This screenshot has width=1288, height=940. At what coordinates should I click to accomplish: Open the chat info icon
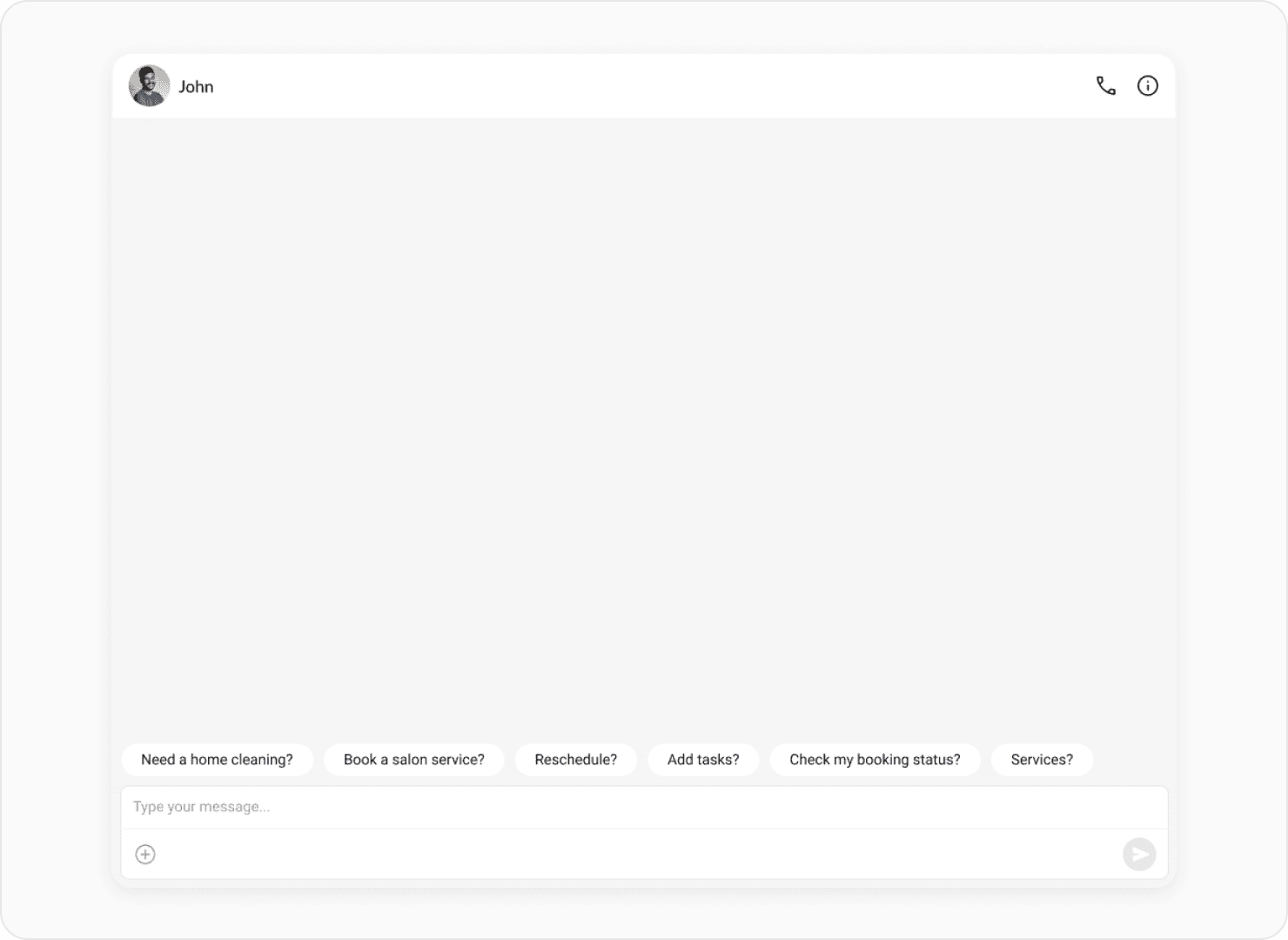(1148, 86)
